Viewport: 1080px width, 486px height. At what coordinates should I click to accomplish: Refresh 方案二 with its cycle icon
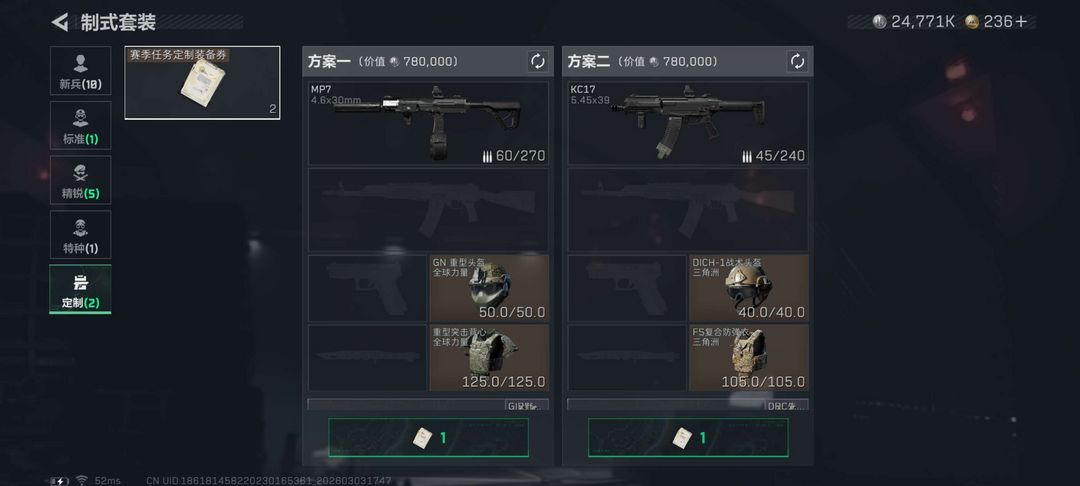click(797, 61)
